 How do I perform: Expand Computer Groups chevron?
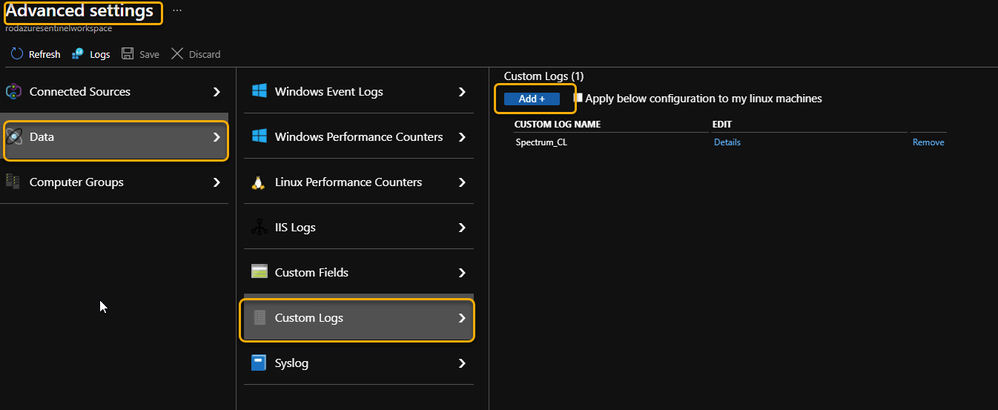[216, 182]
